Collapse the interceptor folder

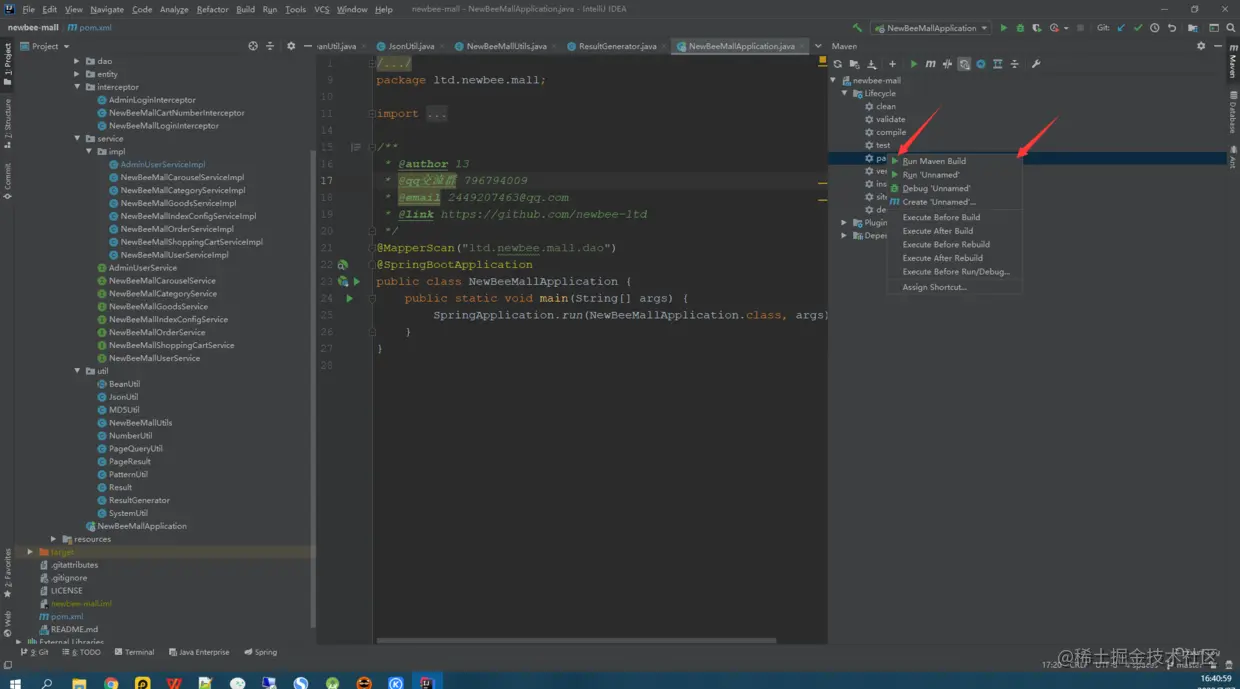coord(77,87)
